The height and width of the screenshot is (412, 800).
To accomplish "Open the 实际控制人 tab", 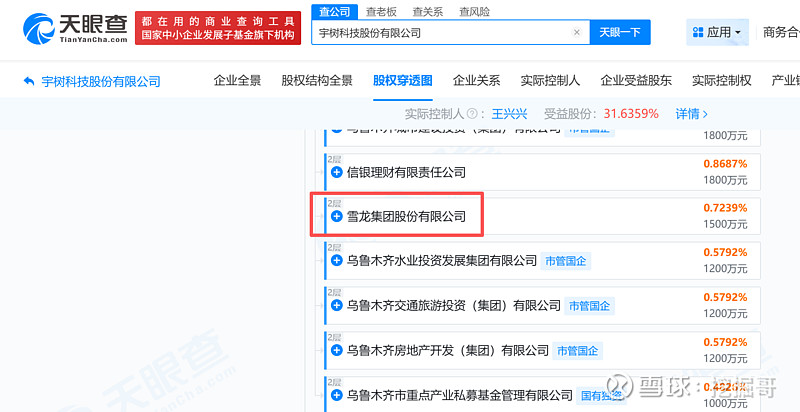I will pos(550,81).
